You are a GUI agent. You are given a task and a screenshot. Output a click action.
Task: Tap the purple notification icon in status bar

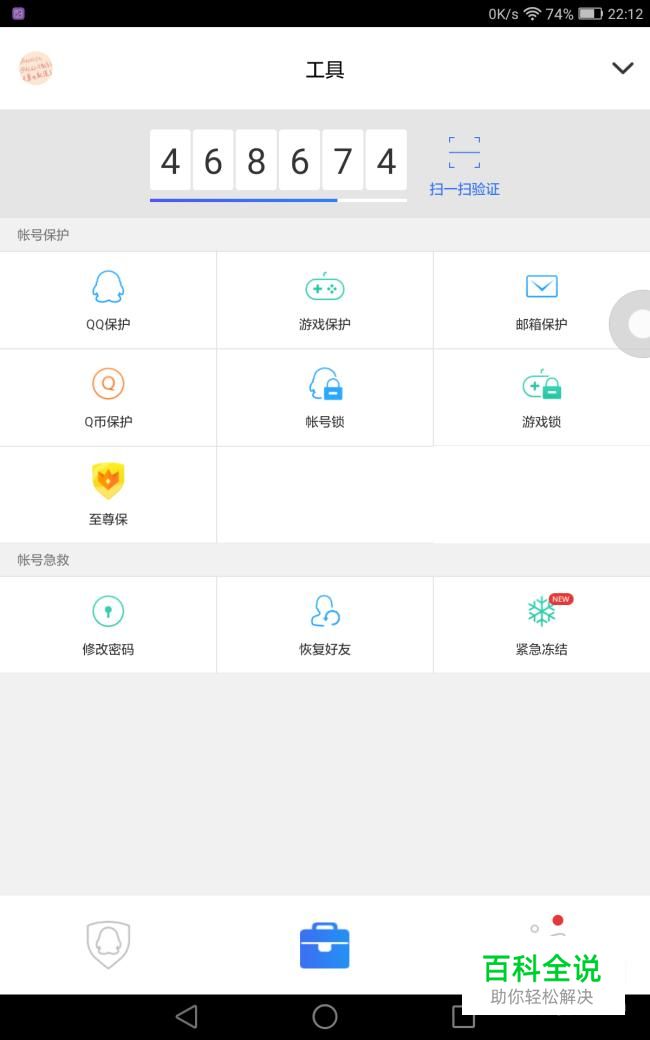[19, 13]
